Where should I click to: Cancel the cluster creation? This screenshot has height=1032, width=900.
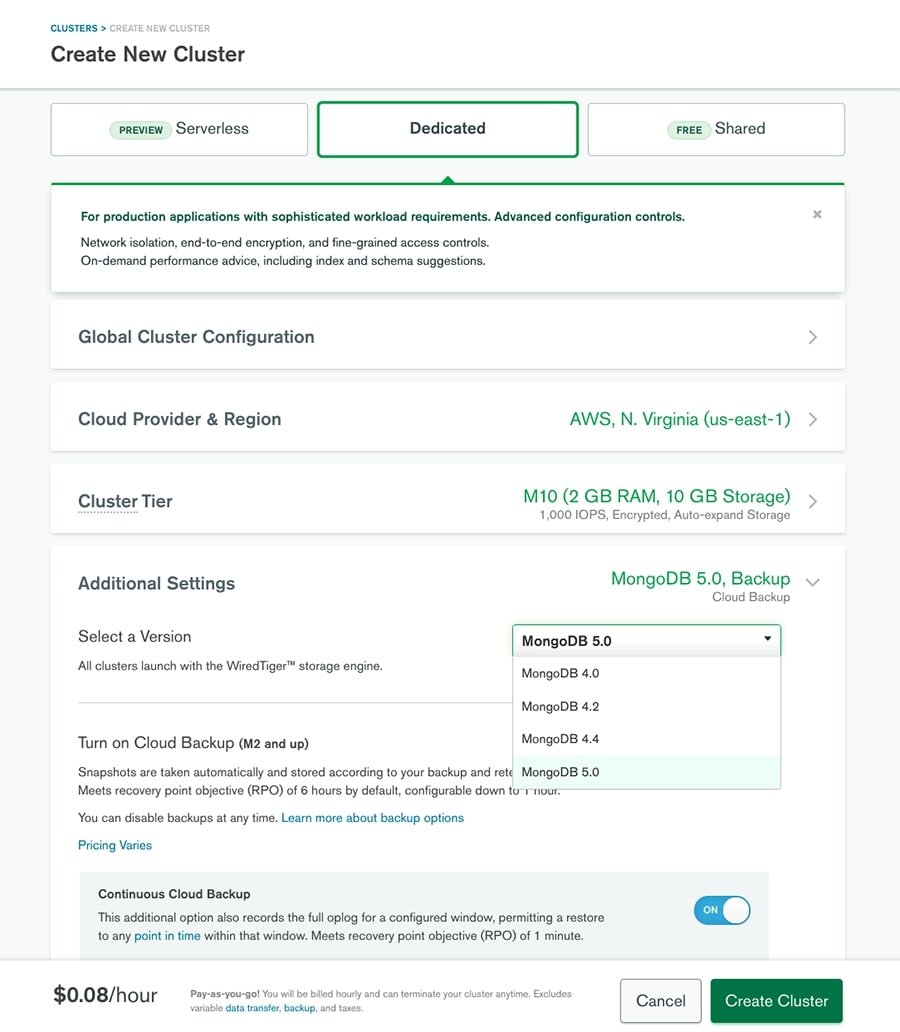[660, 1000]
